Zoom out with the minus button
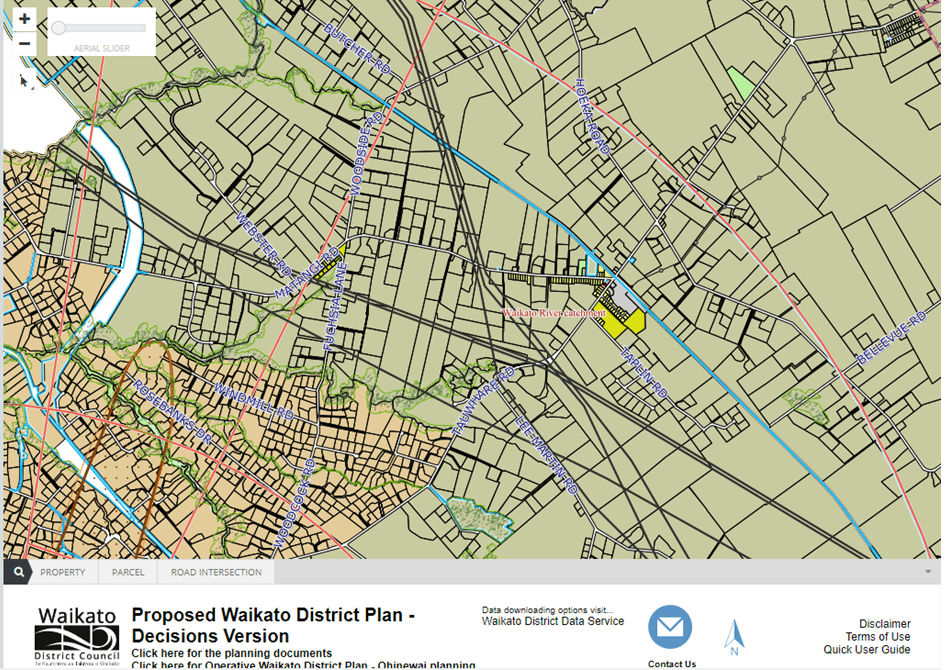 [25, 43]
